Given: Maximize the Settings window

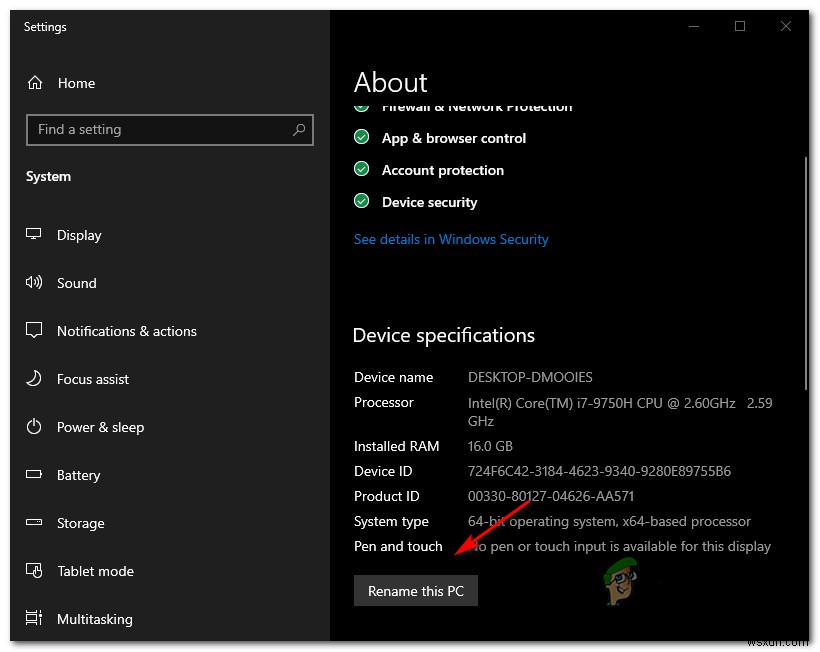Looking at the screenshot, I should click(x=740, y=26).
